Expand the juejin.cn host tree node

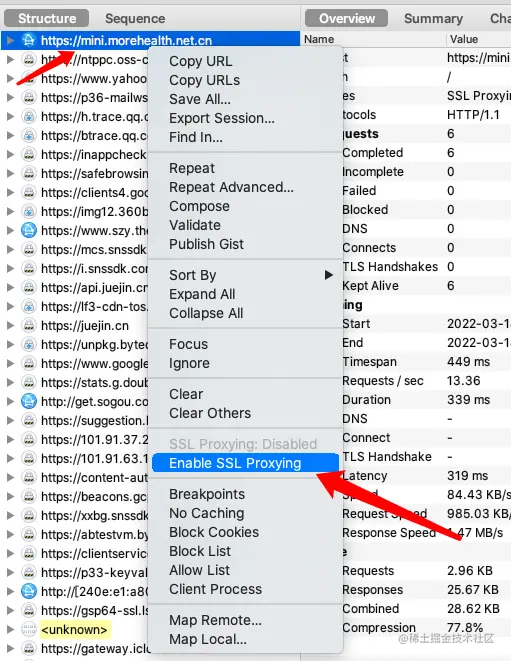[11, 325]
